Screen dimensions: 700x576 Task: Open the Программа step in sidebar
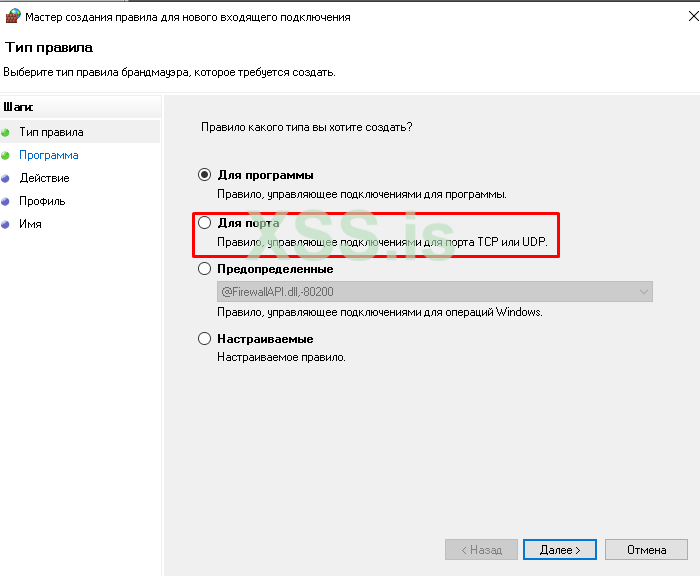(49, 155)
